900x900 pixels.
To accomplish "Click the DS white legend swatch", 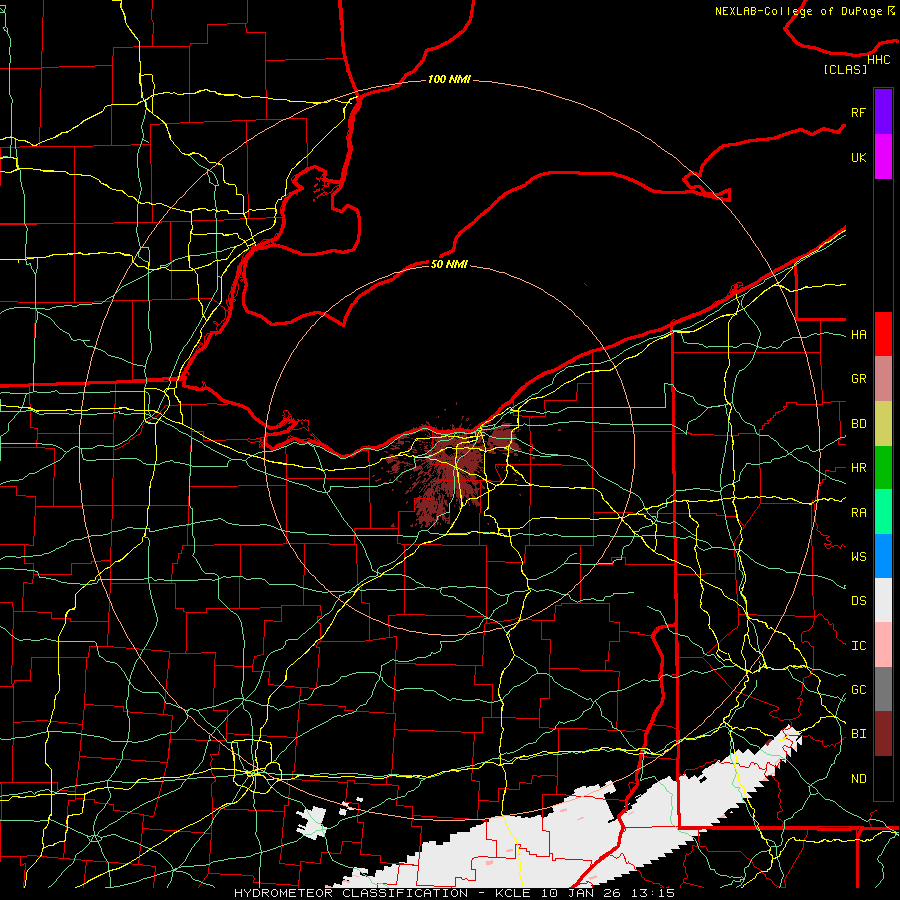I will [x=883, y=600].
